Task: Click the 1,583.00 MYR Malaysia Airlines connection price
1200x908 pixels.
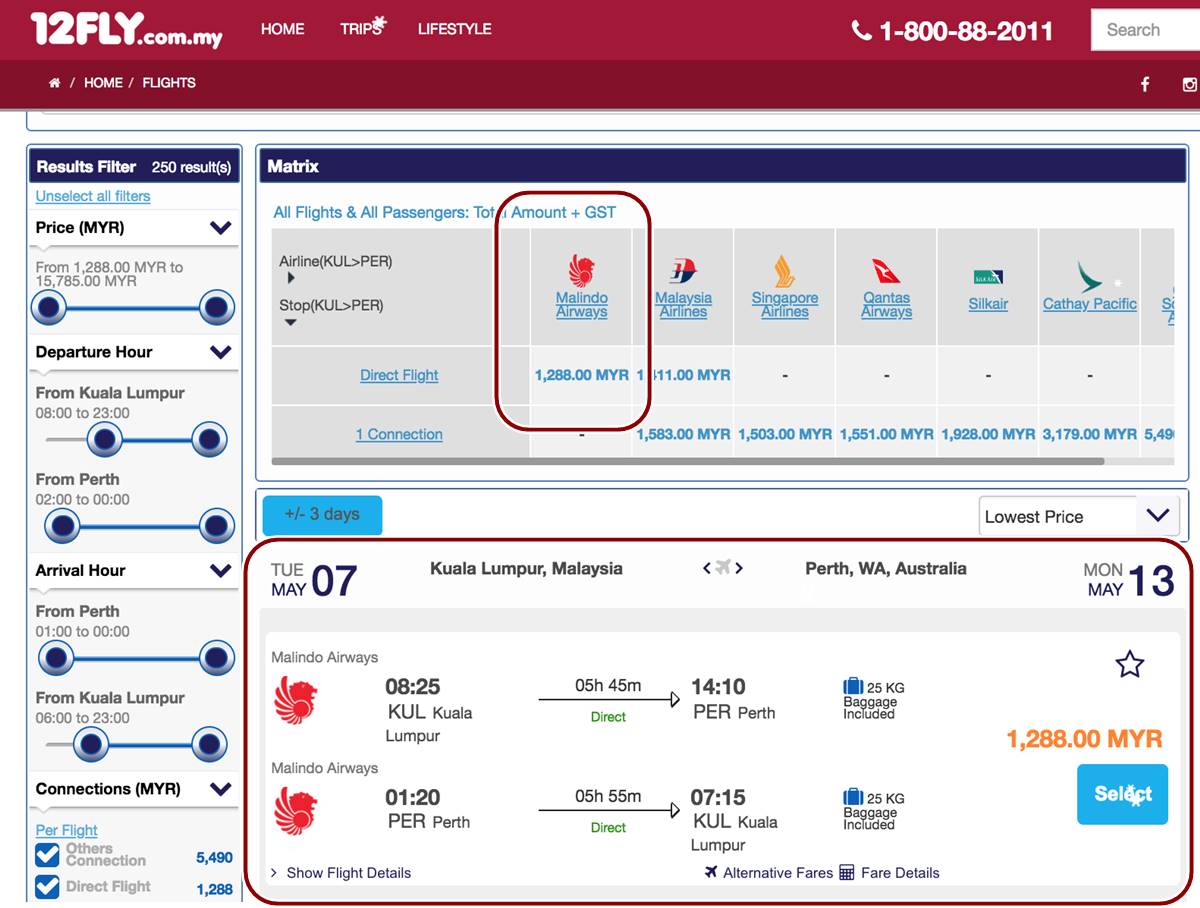Action: [x=684, y=434]
